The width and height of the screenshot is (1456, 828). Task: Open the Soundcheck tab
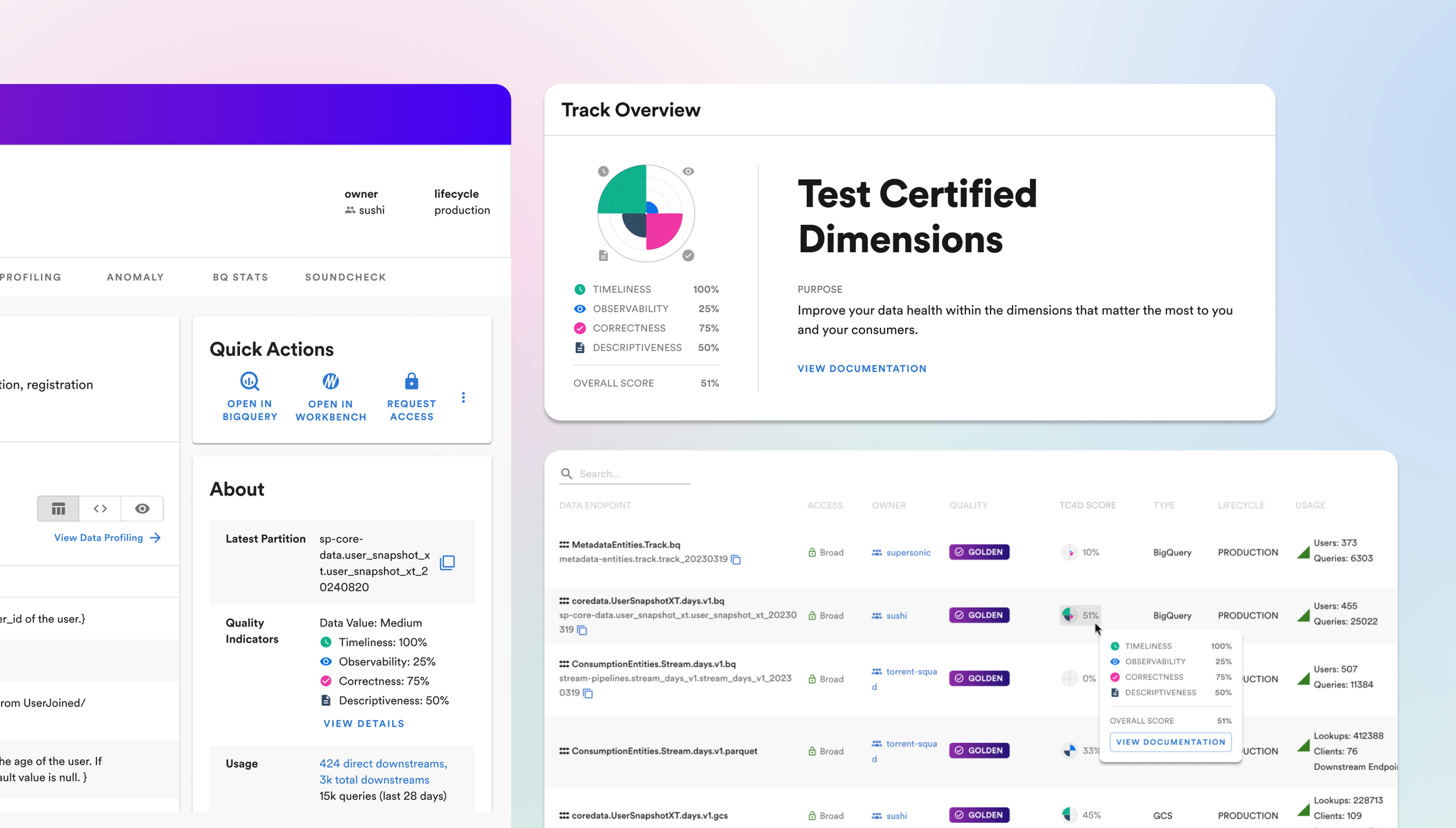pyautogui.click(x=345, y=277)
